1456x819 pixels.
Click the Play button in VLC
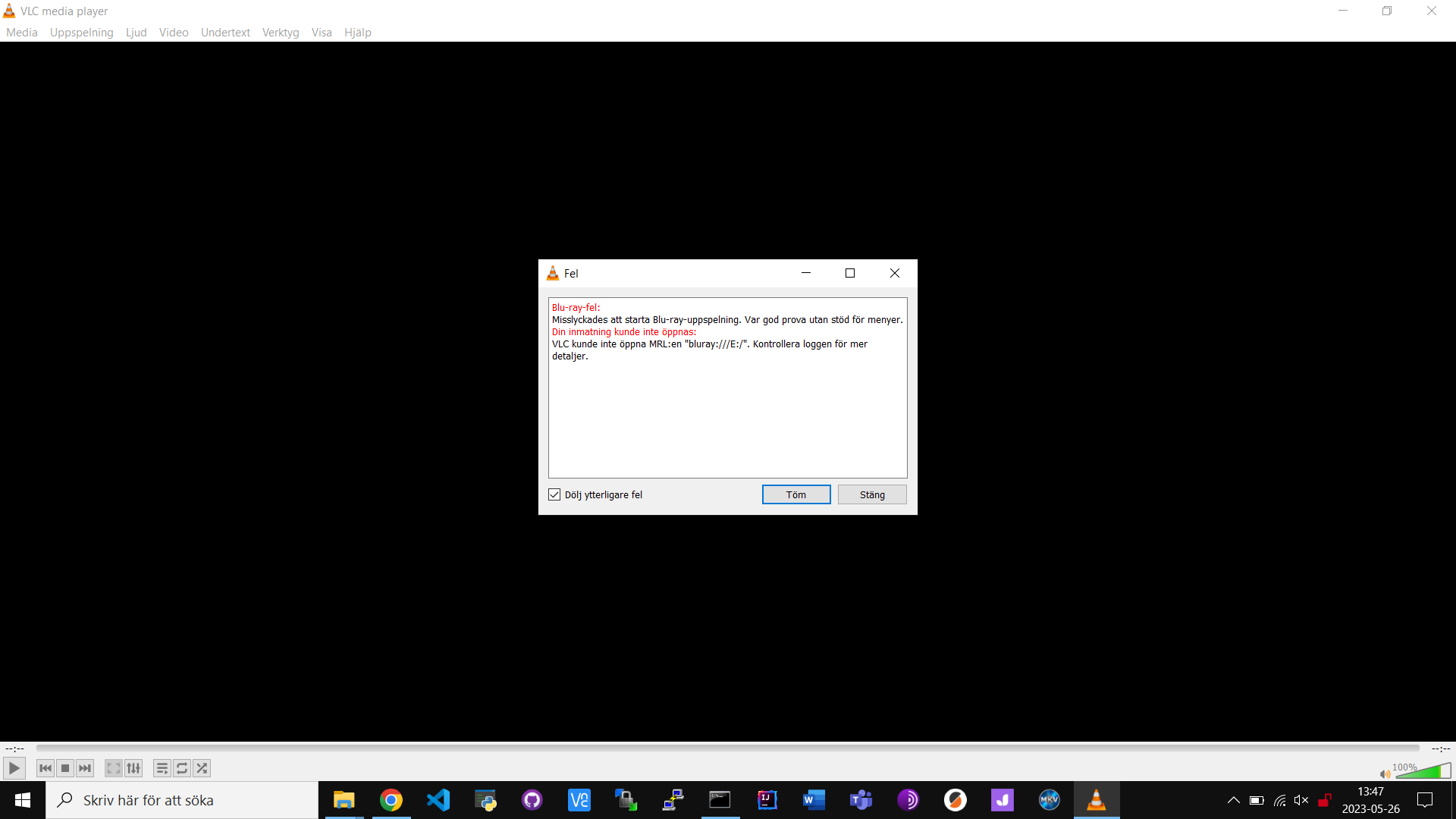click(x=14, y=768)
